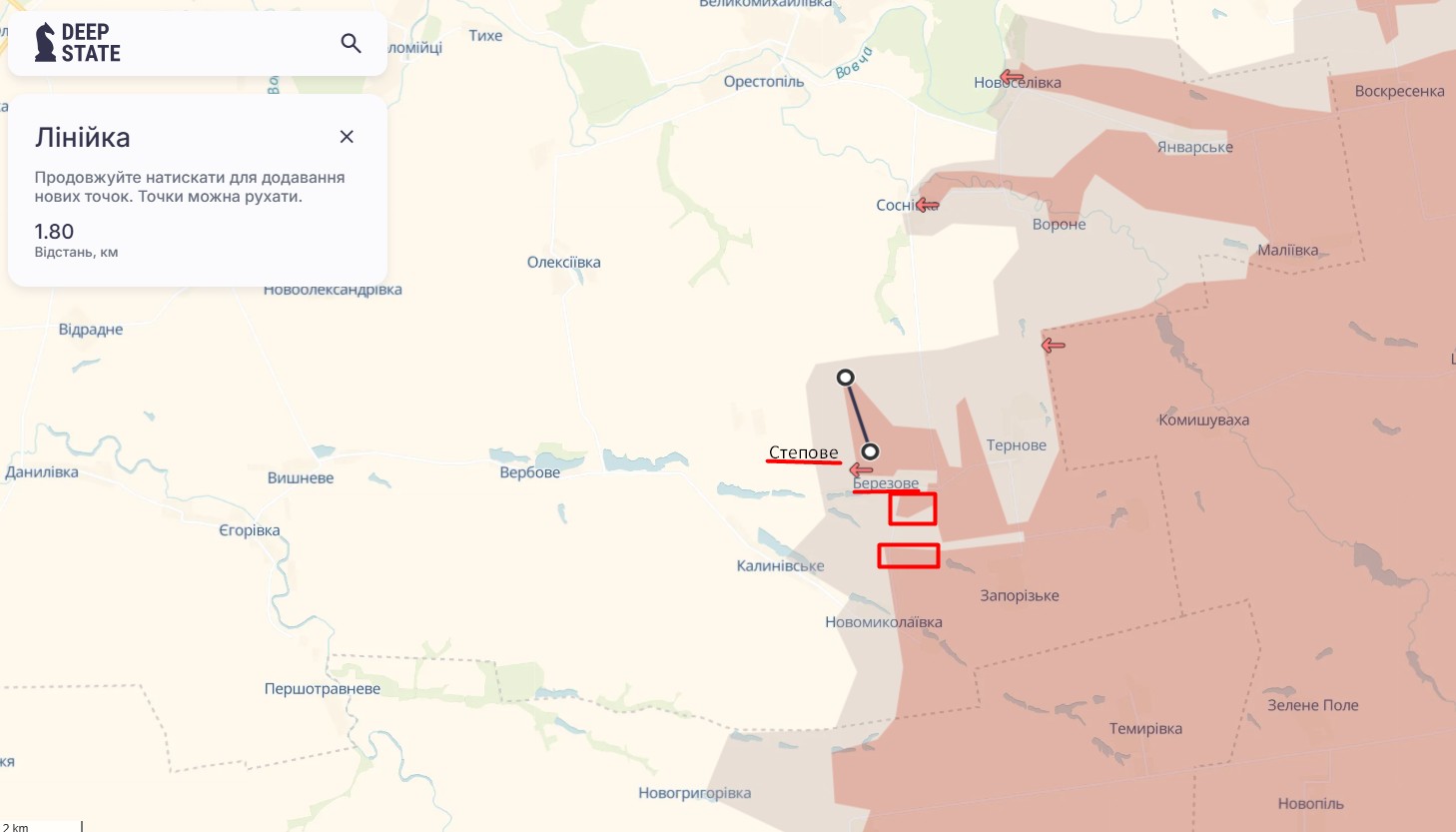Click the 2 km scale bar
Viewport: 1456px width, 832px height.
pyautogui.click(x=41, y=826)
